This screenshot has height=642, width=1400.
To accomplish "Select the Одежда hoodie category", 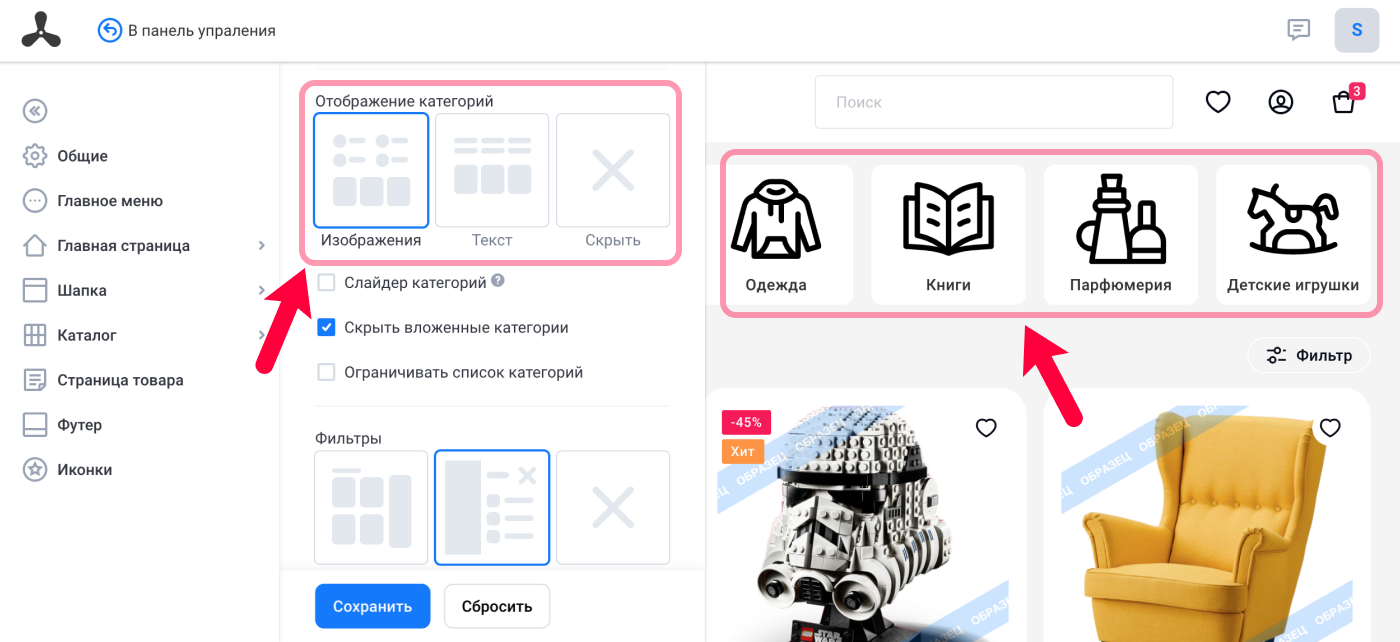I will 776,235.
